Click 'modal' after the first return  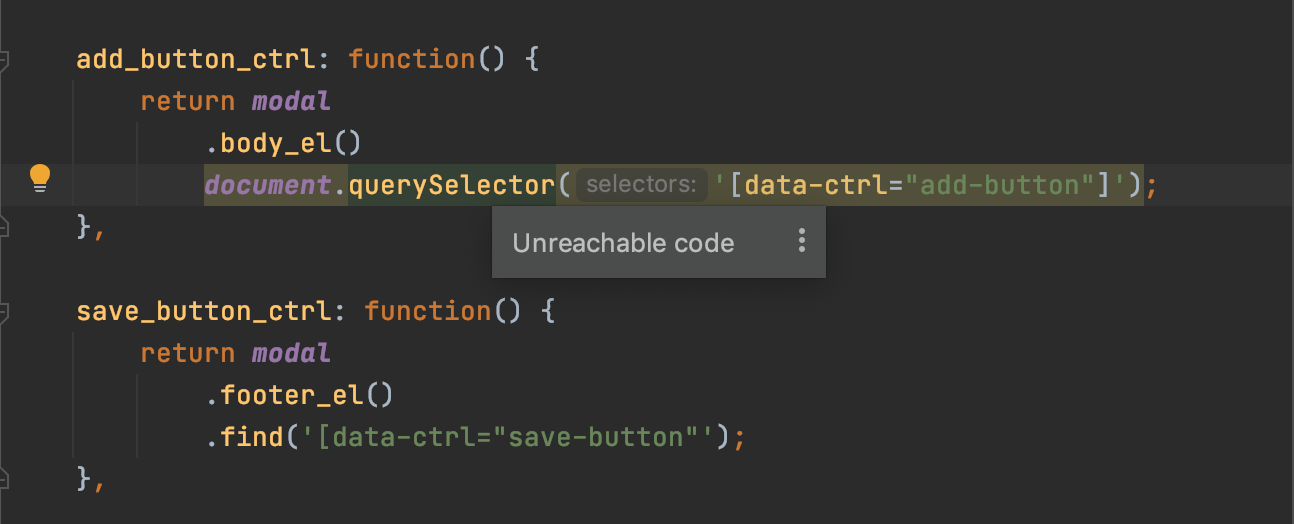pyautogui.click(x=291, y=101)
